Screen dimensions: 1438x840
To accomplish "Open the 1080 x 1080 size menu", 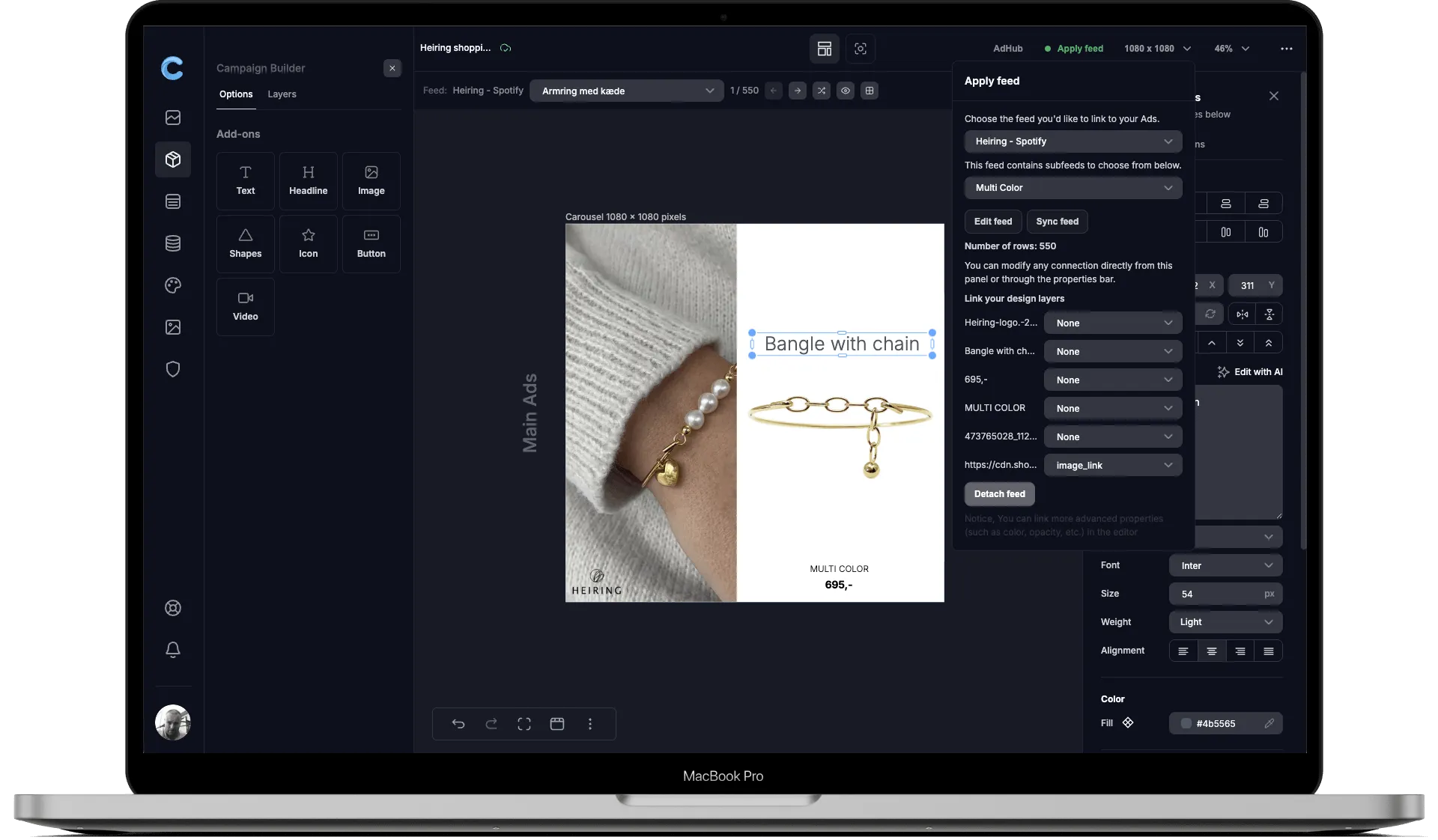I will tap(1157, 49).
